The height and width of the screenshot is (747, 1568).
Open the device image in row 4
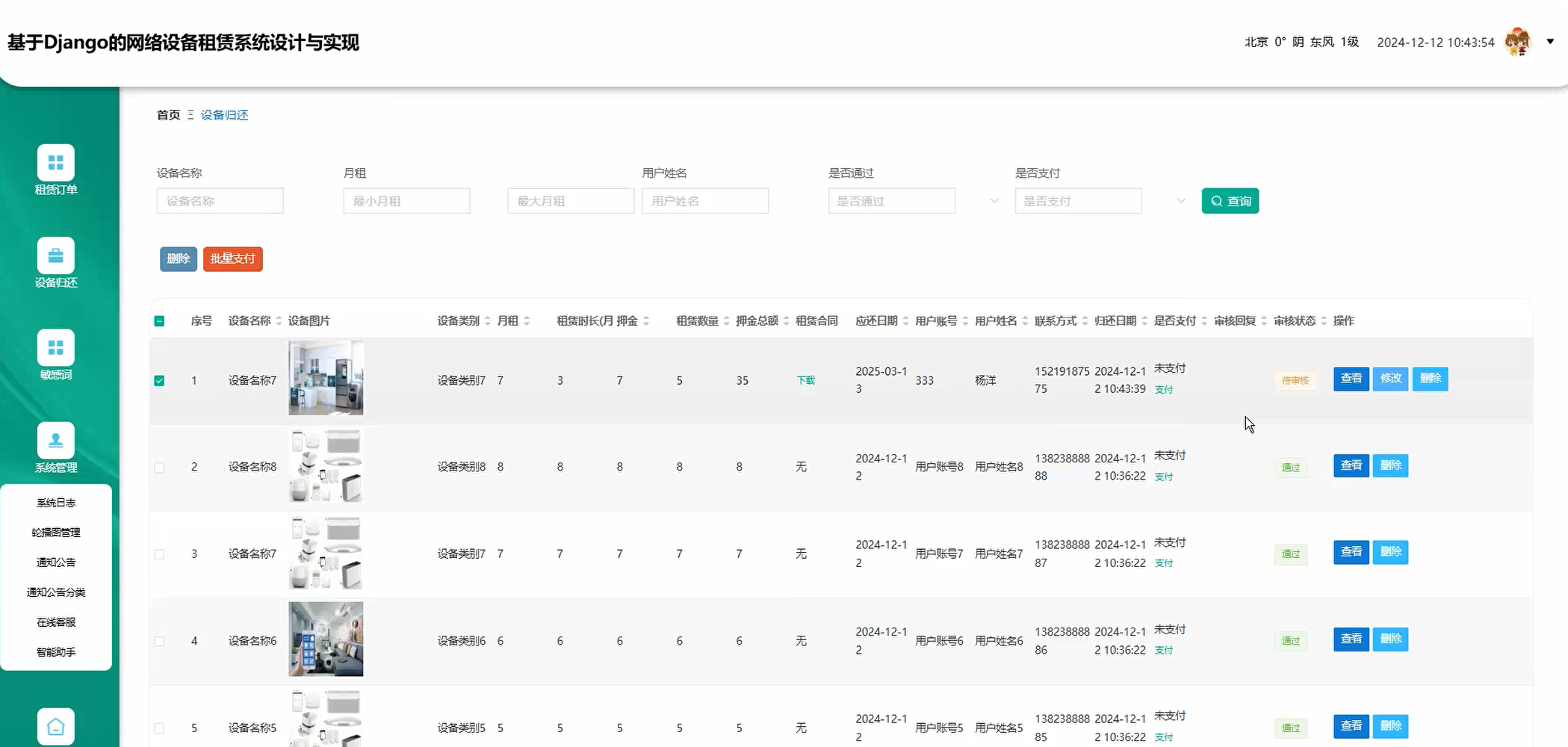[x=326, y=639]
